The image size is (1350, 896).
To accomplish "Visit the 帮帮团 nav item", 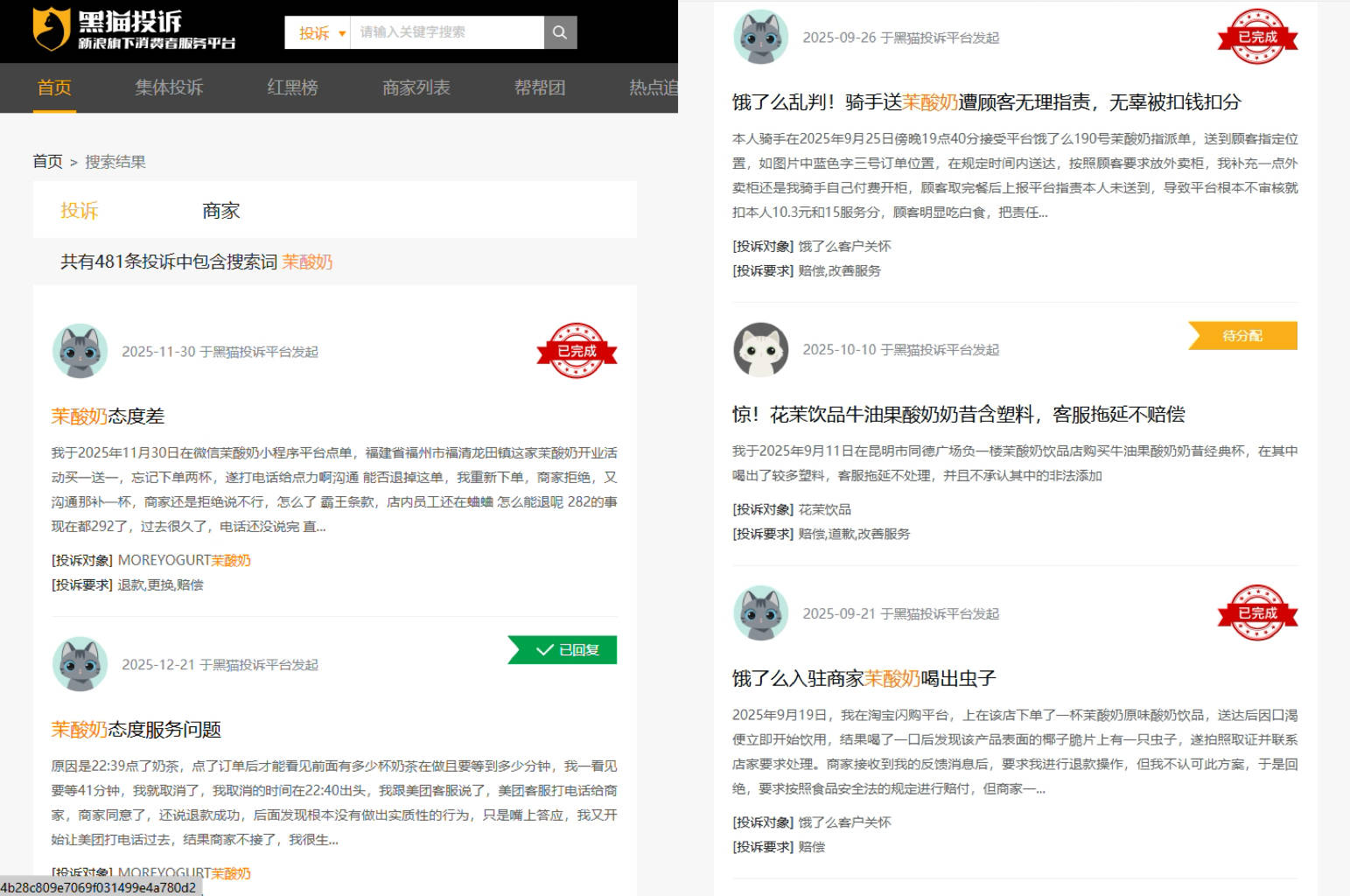I will (x=539, y=87).
